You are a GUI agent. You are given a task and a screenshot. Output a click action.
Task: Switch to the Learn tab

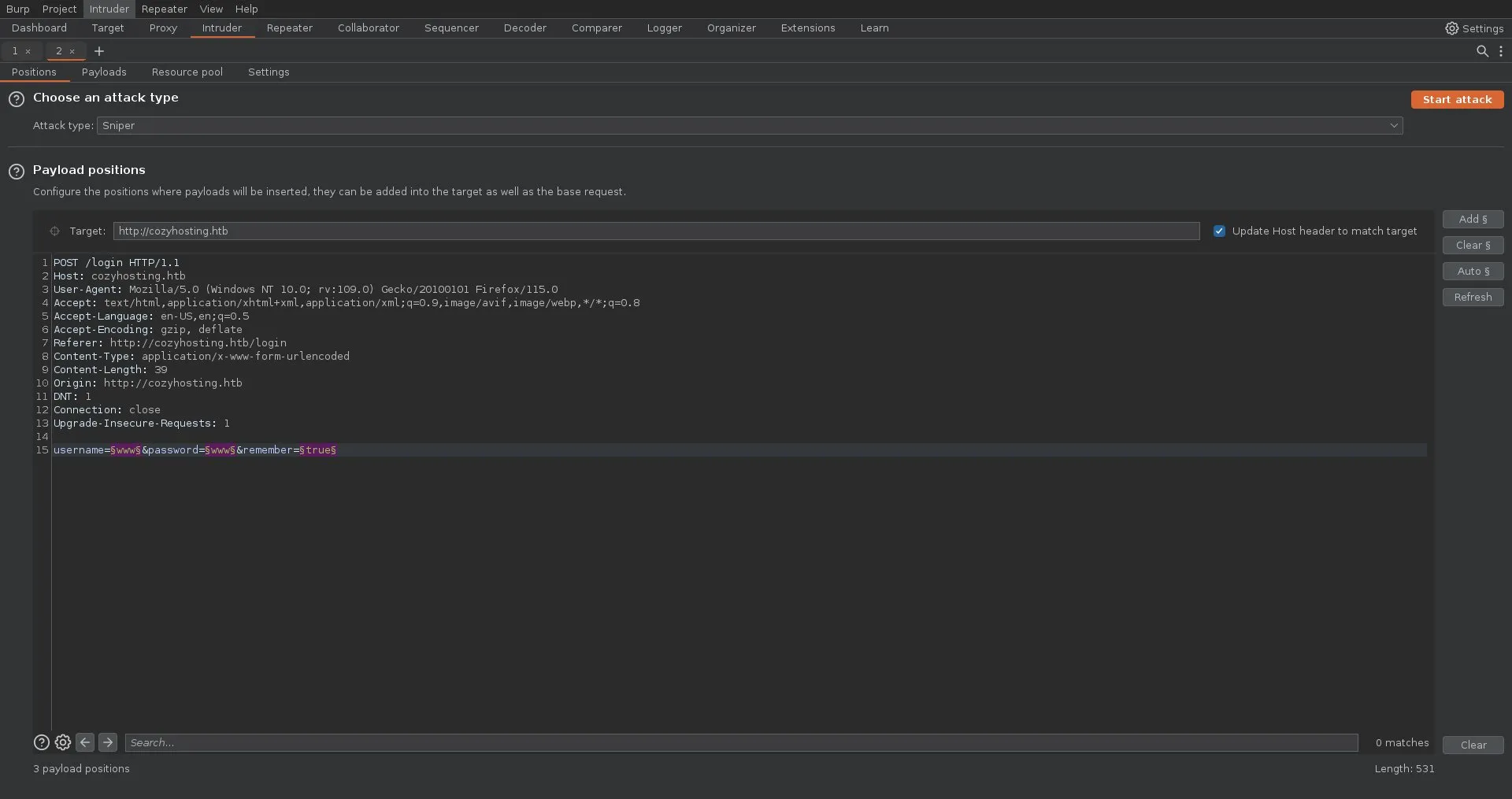point(874,28)
